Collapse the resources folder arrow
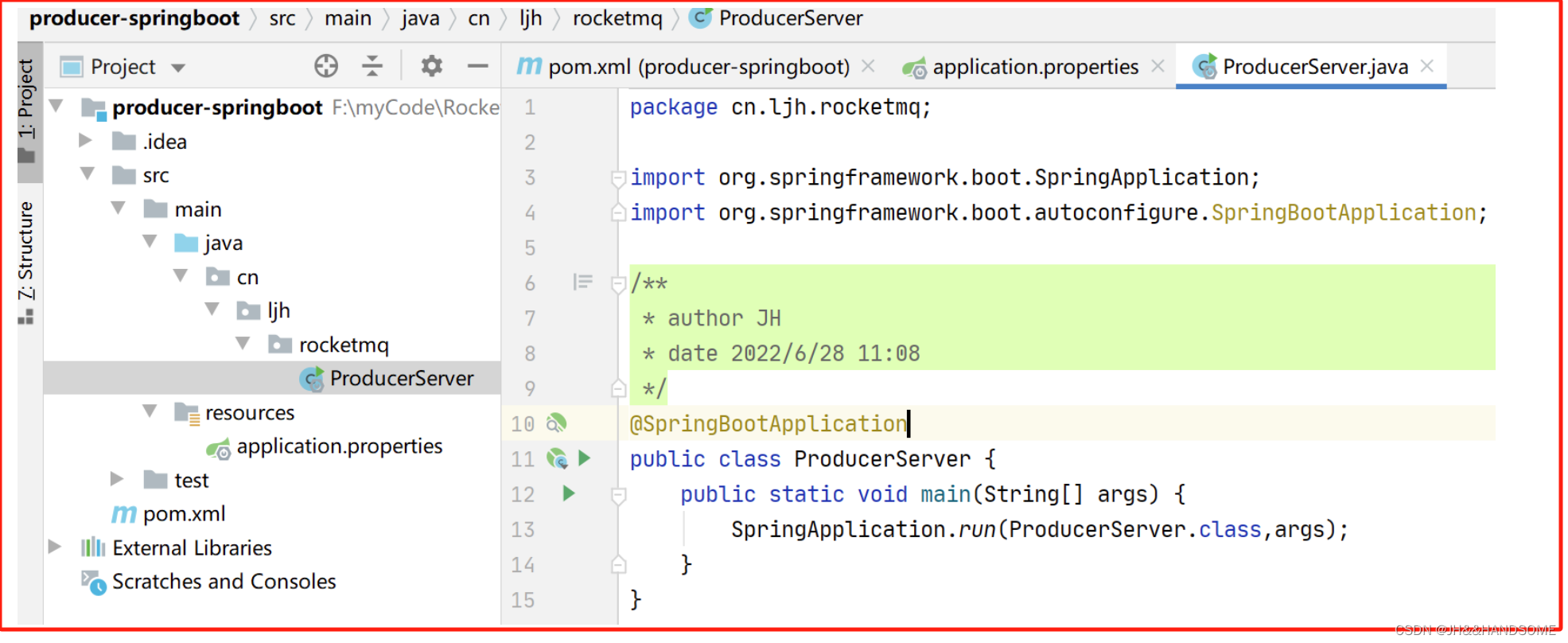Viewport: 1568px width, 643px height. click(150, 411)
